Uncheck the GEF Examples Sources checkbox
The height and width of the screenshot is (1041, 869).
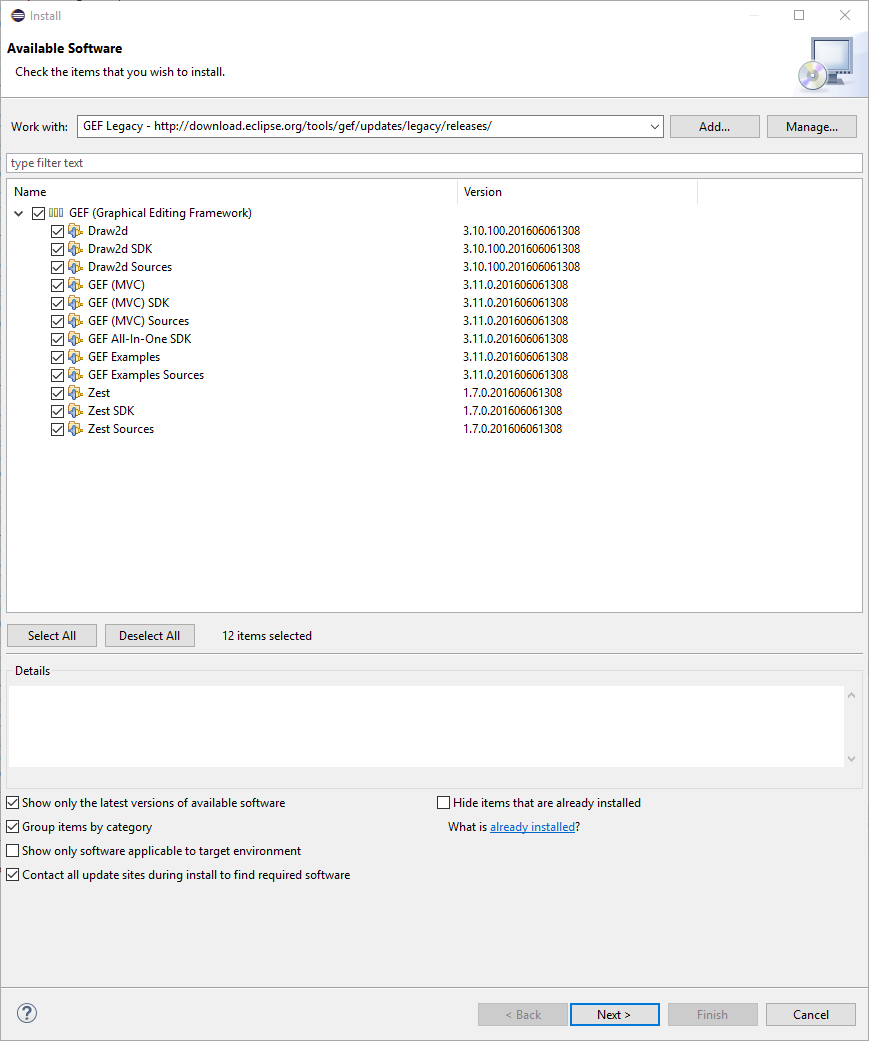pos(58,374)
